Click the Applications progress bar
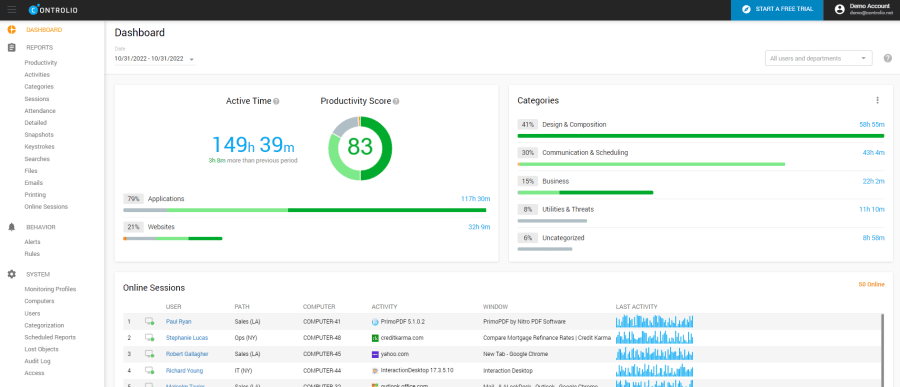This screenshot has width=900, height=387. point(305,210)
